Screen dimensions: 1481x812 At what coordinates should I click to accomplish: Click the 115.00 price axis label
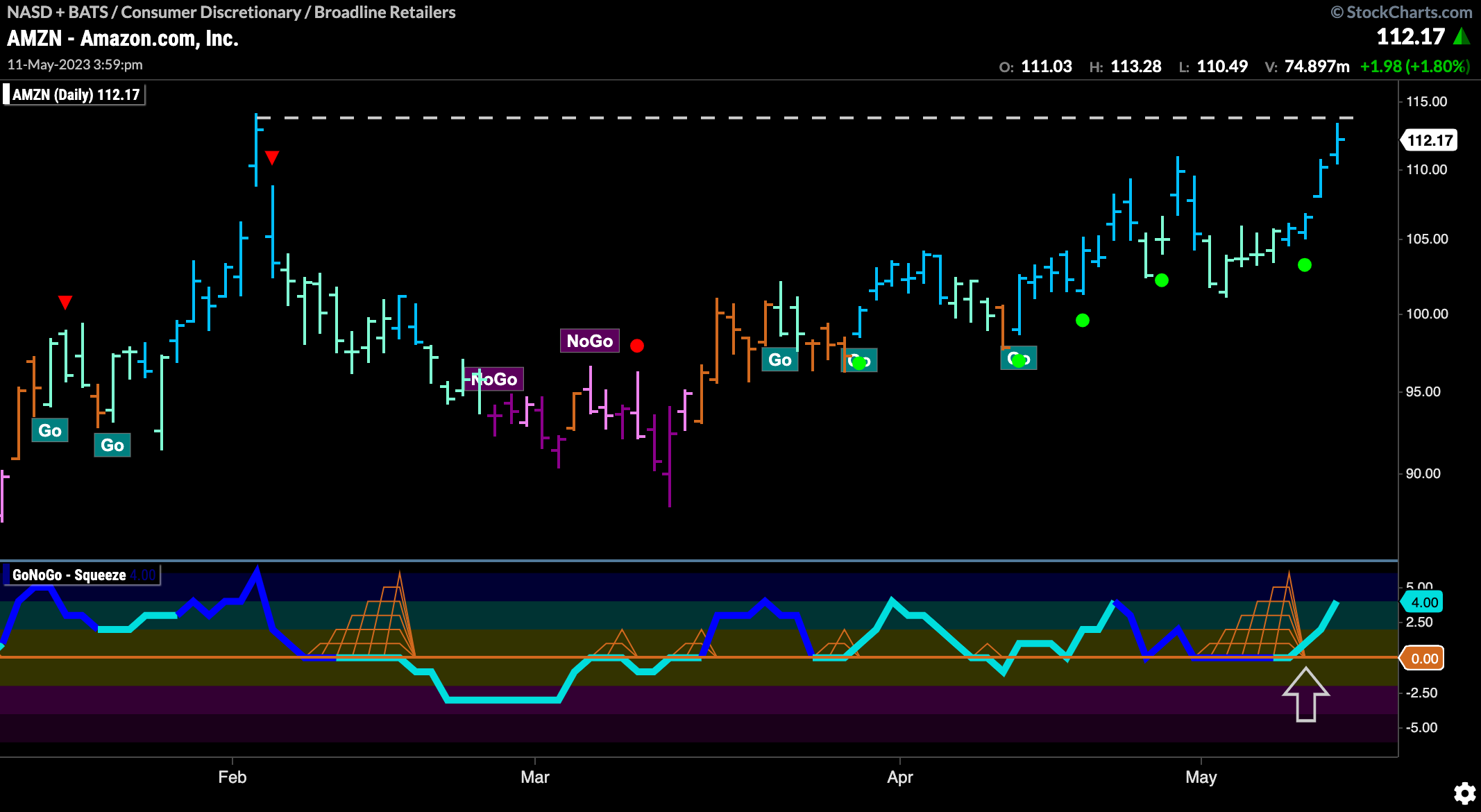[x=1427, y=101]
